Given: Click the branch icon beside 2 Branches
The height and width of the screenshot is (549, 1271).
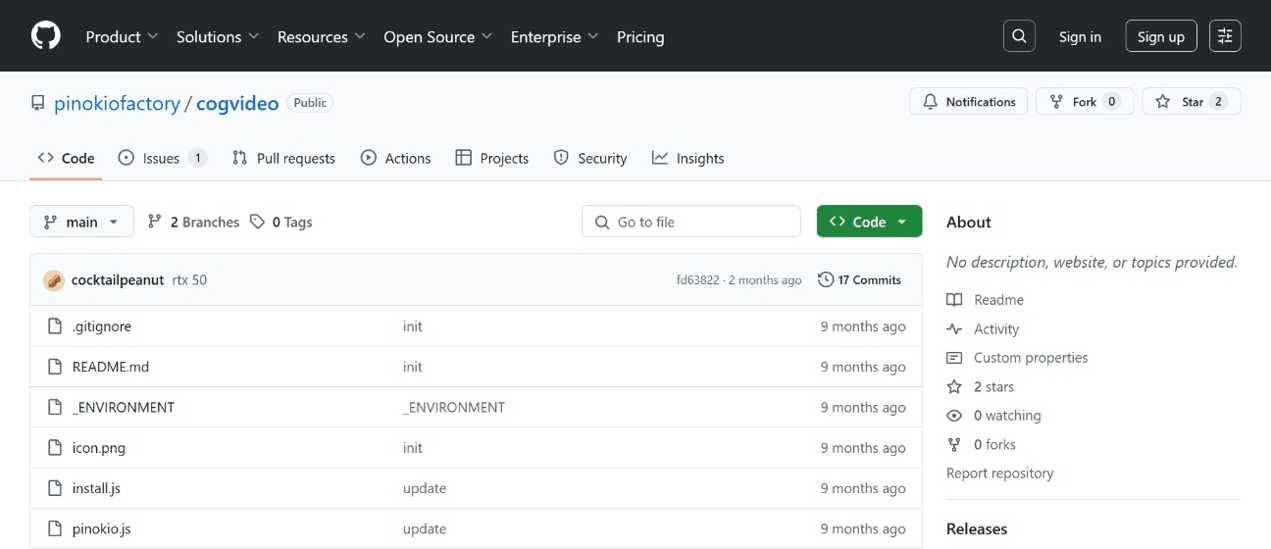Looking at the screenshot, I should [154, 222].
